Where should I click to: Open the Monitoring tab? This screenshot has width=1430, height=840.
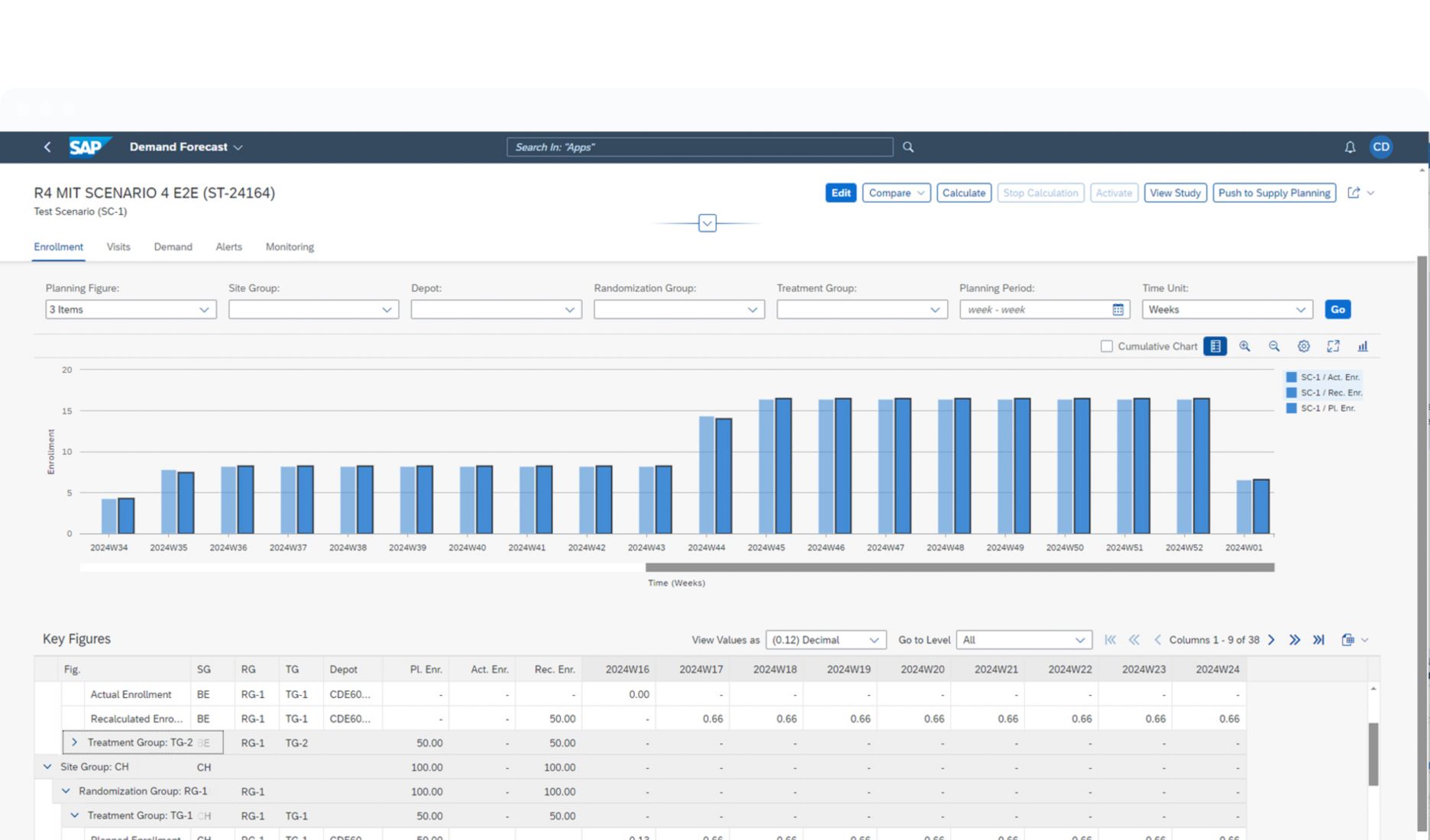(x=290, y=247)
